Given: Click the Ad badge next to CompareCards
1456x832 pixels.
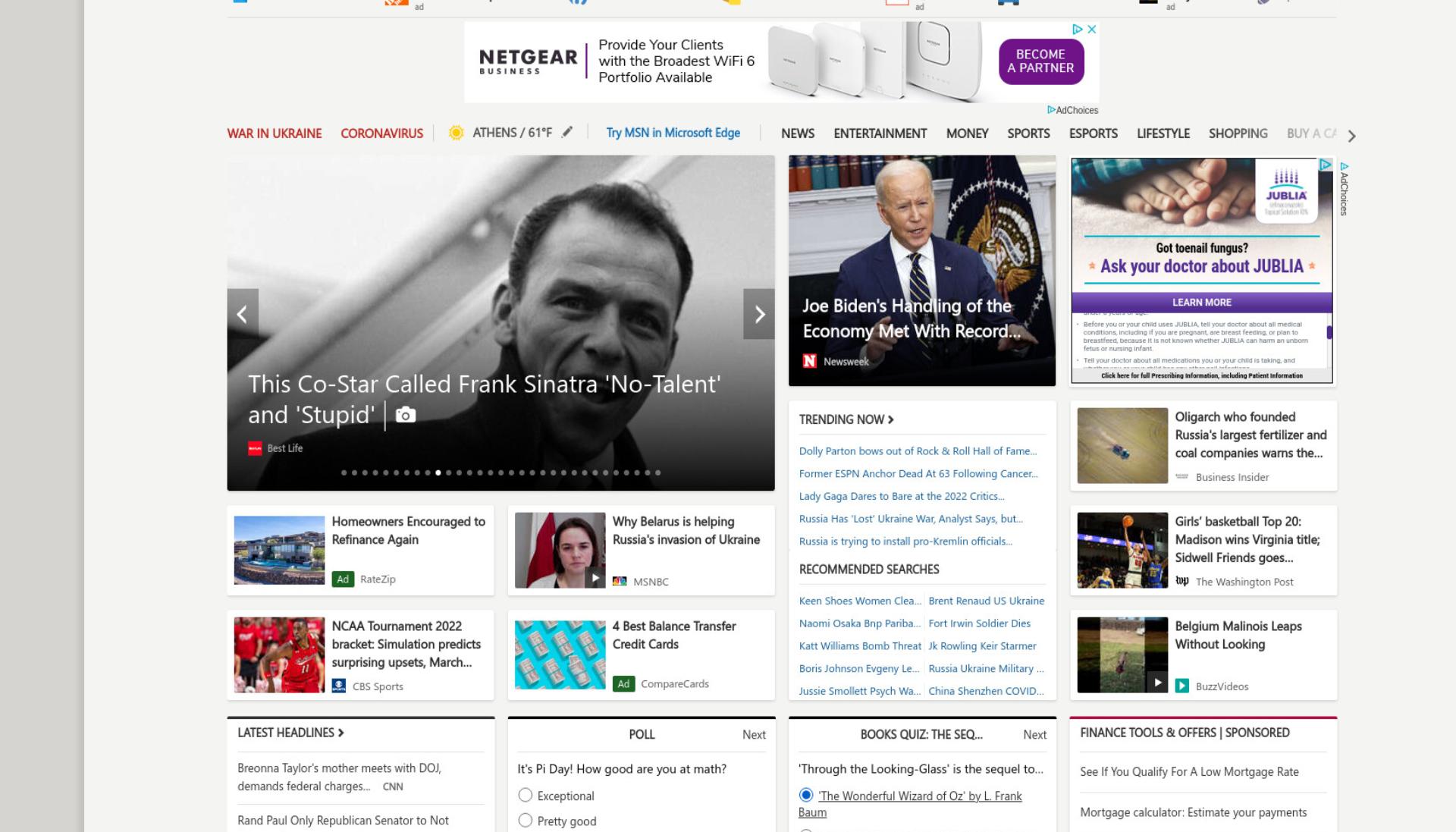Looking at the screenshot, I should point(623,683).
